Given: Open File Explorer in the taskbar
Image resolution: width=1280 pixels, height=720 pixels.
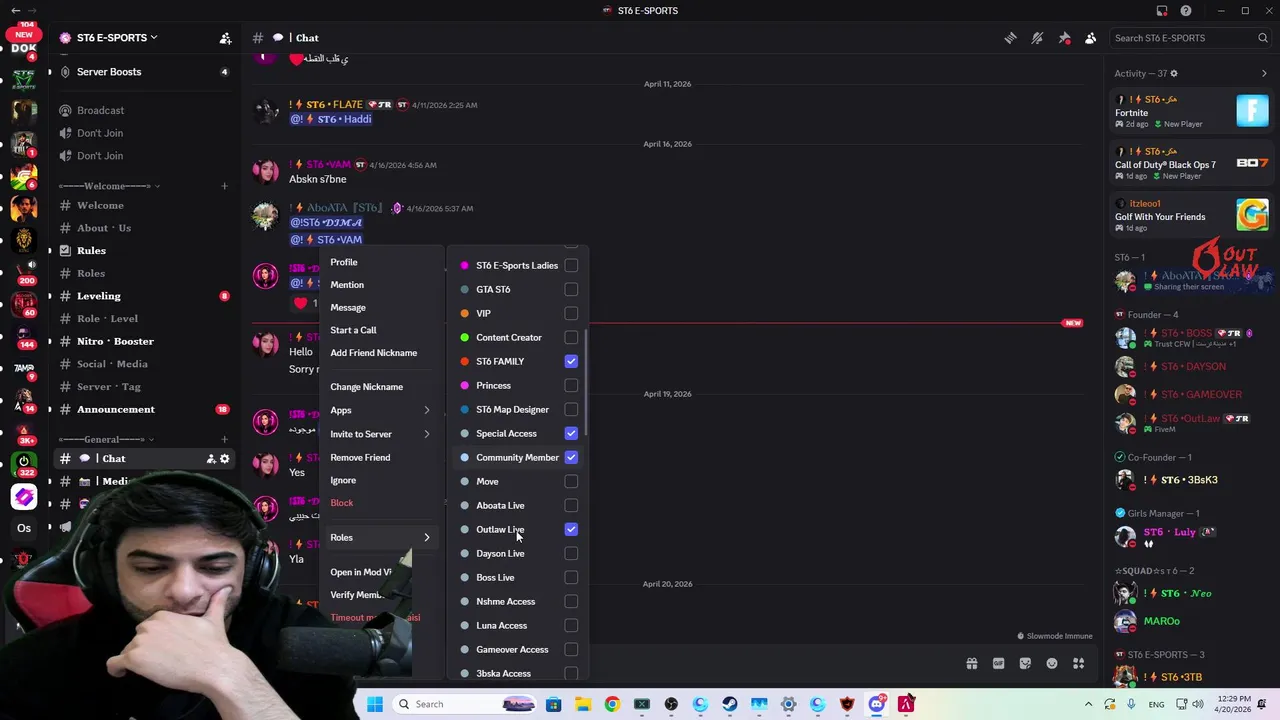Looking at the screenshot, I should 583,704.
